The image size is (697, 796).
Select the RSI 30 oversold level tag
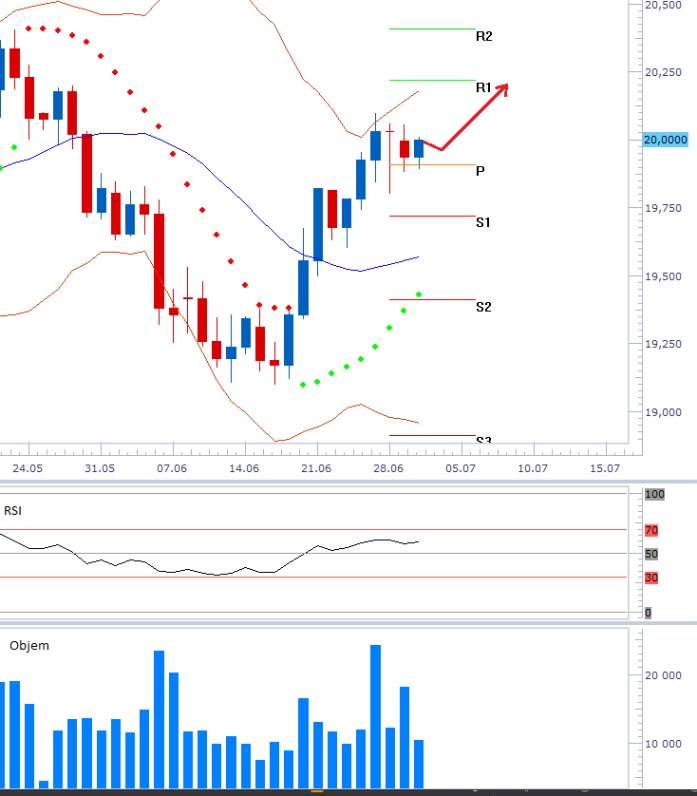[652, 577]
